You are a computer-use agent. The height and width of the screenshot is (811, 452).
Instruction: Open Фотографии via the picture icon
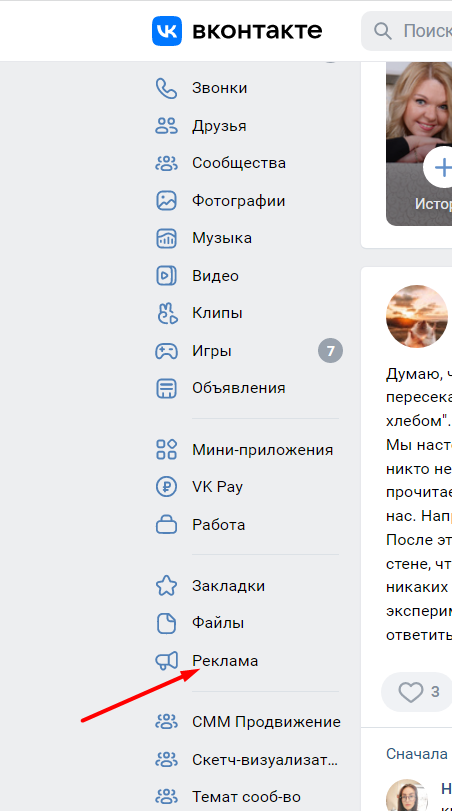167,201
